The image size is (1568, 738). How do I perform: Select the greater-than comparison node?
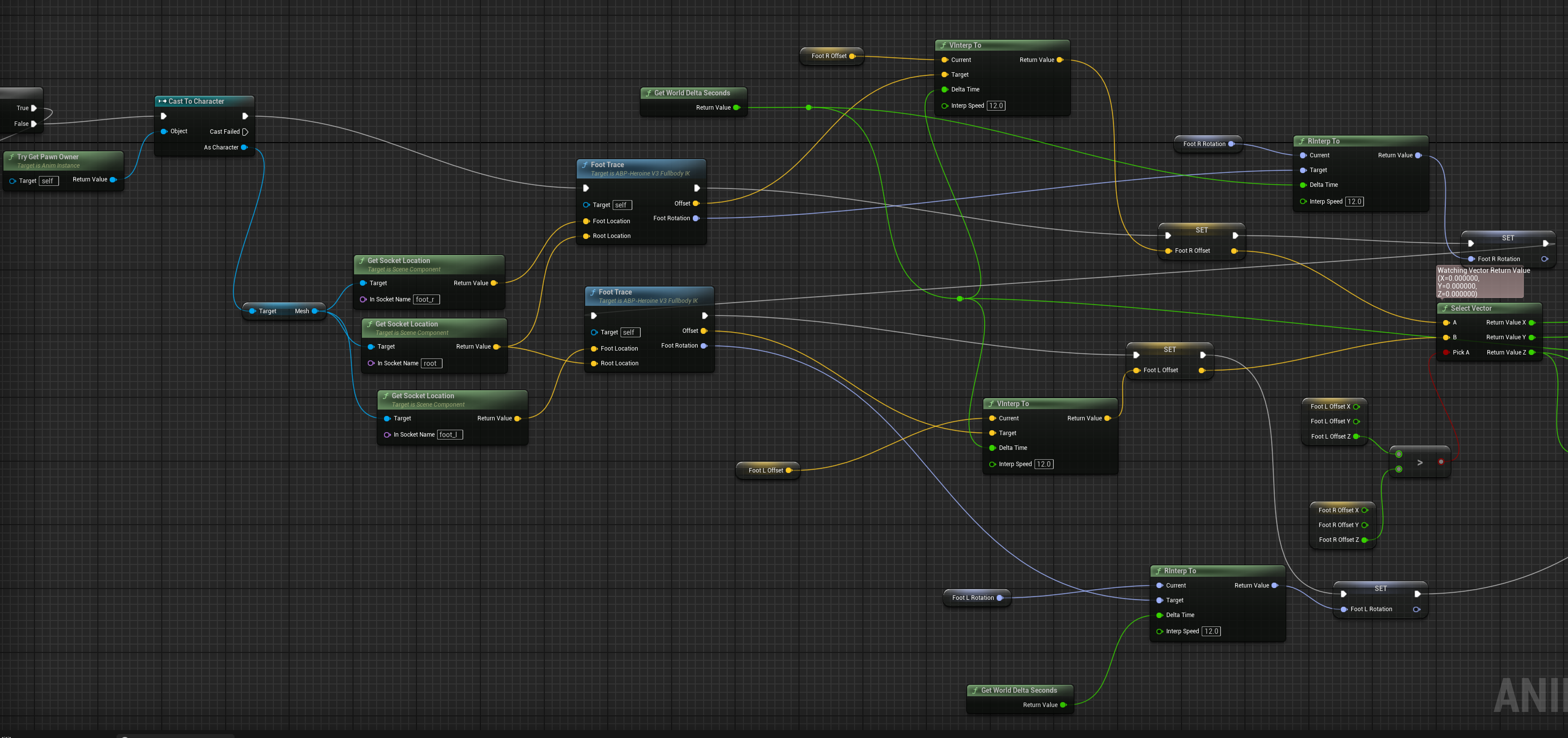[x=1420, y=462]
